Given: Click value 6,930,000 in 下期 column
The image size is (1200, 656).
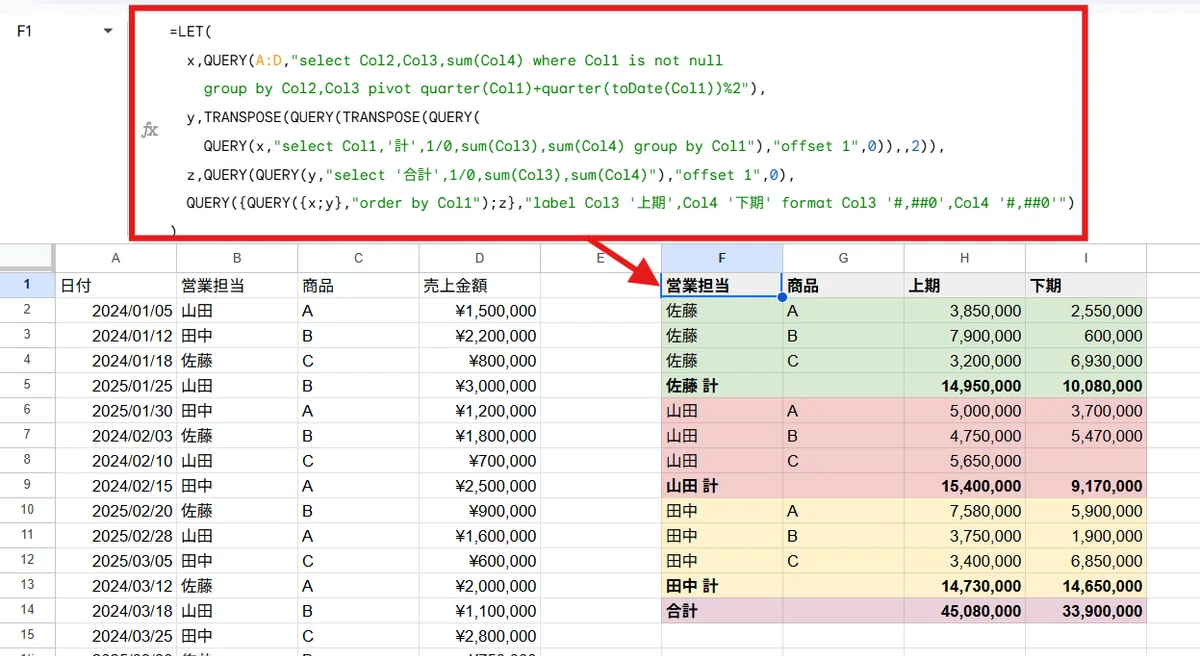Looking at the screenshot, I should point(1085,360).
